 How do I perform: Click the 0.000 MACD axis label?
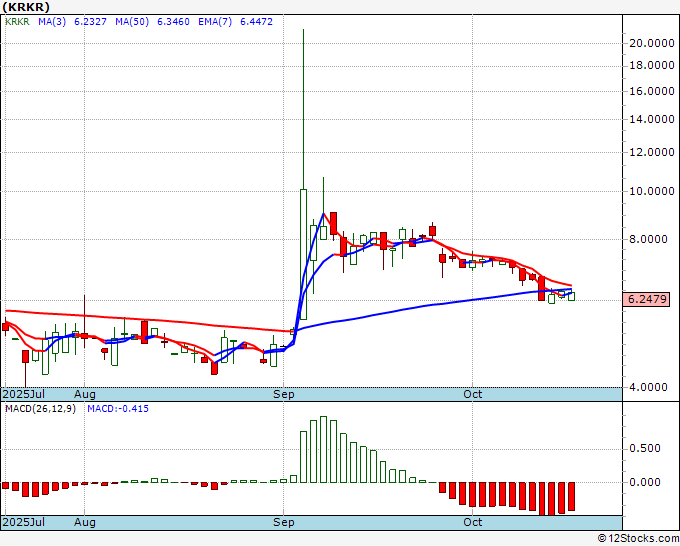[645, 482]
